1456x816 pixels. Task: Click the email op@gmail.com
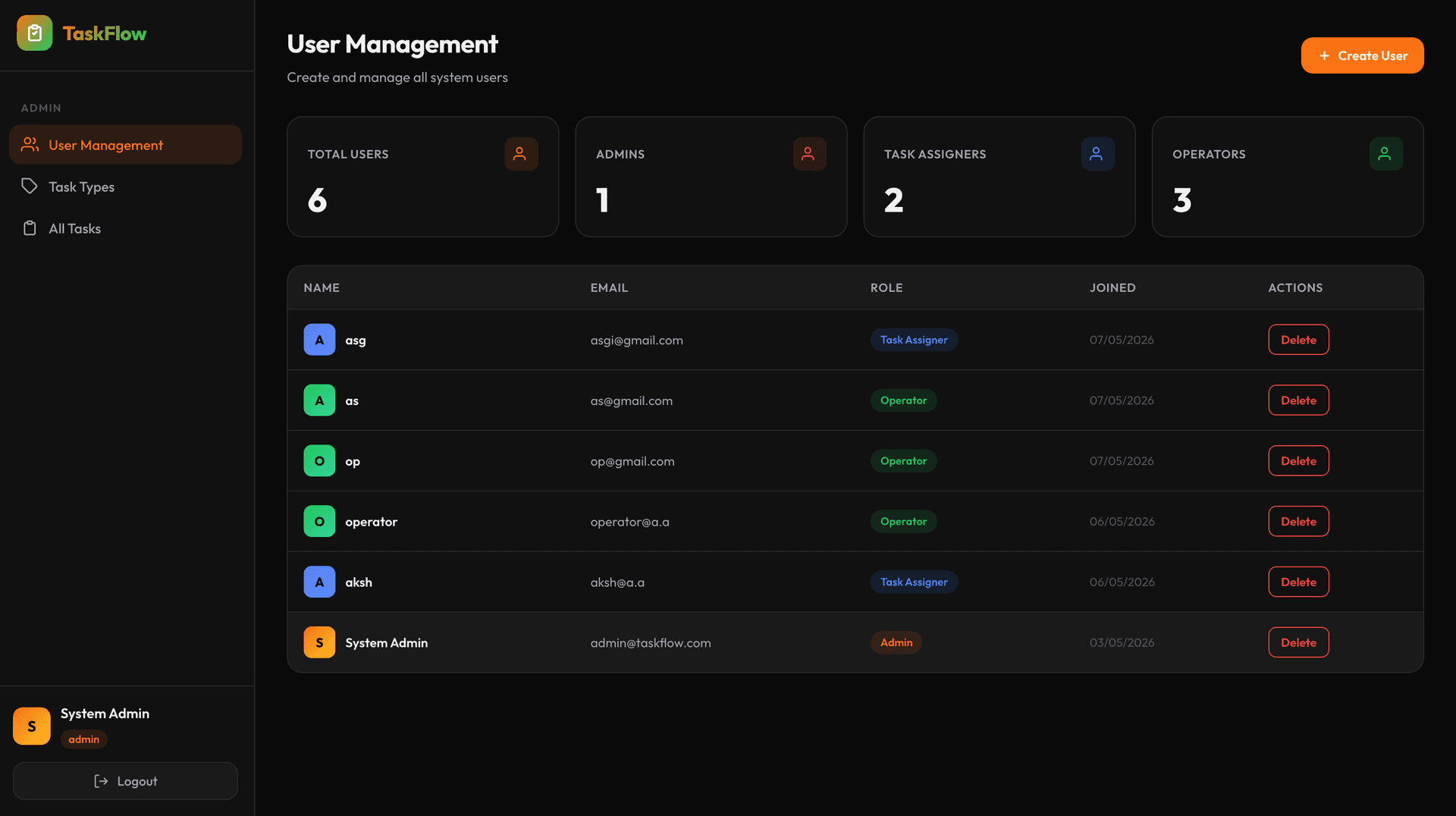[632, 462]
